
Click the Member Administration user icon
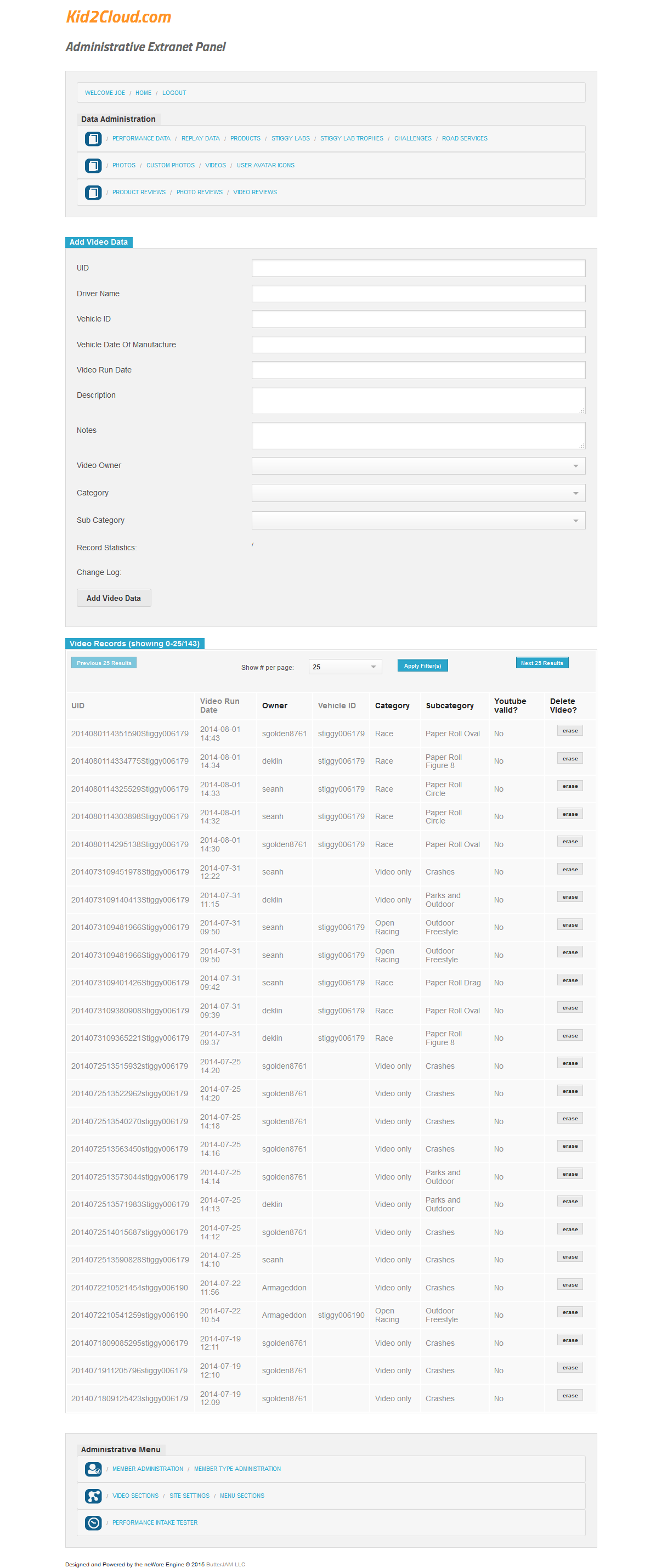pos(93,1469)
